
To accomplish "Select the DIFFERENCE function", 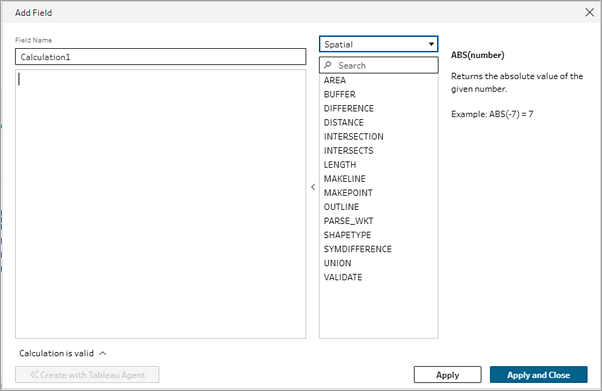I will 349,108.
